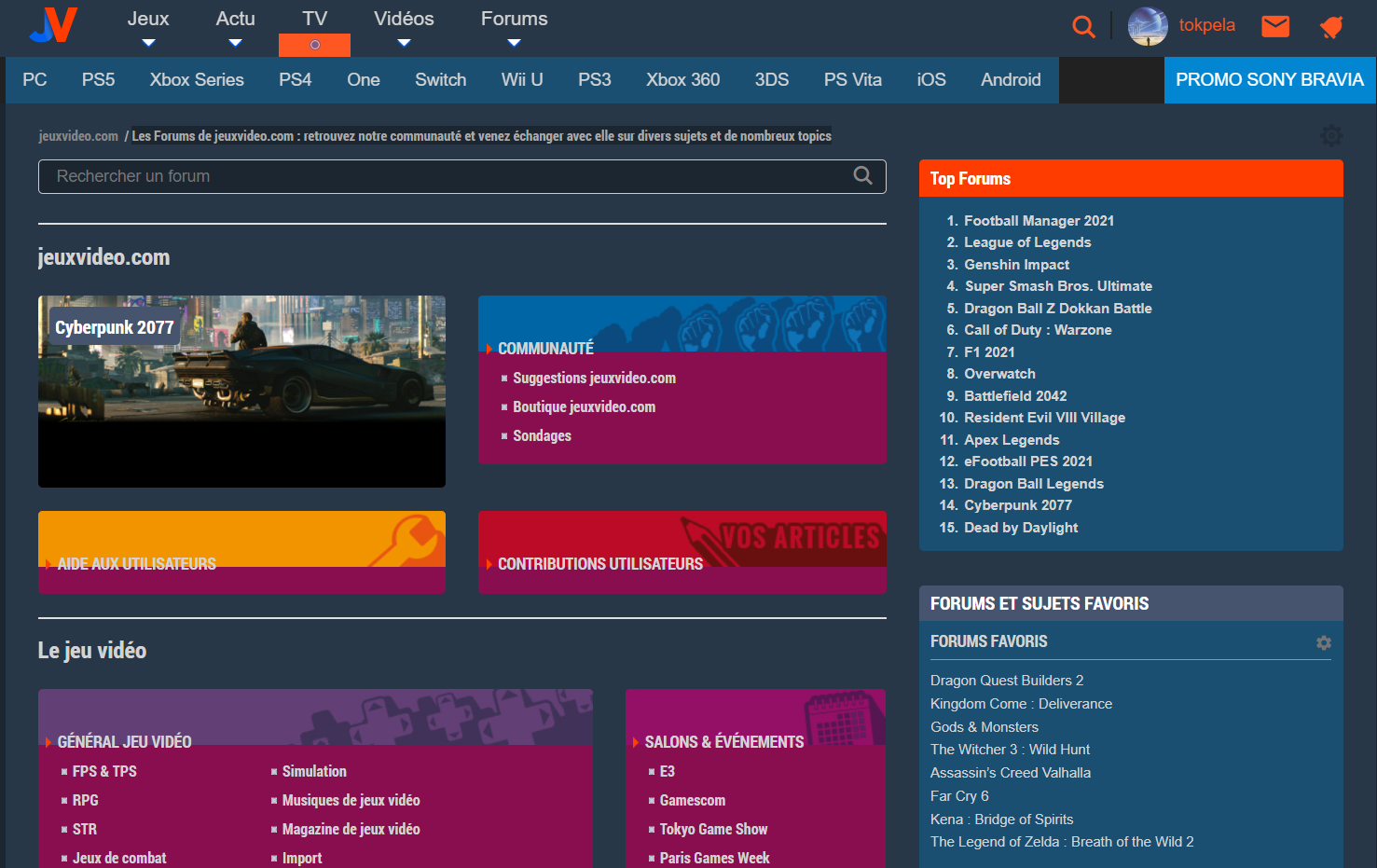Open the FPS & TPS forum
The width and height of the screenshot is (1377, 868).
tap(104, 771)
